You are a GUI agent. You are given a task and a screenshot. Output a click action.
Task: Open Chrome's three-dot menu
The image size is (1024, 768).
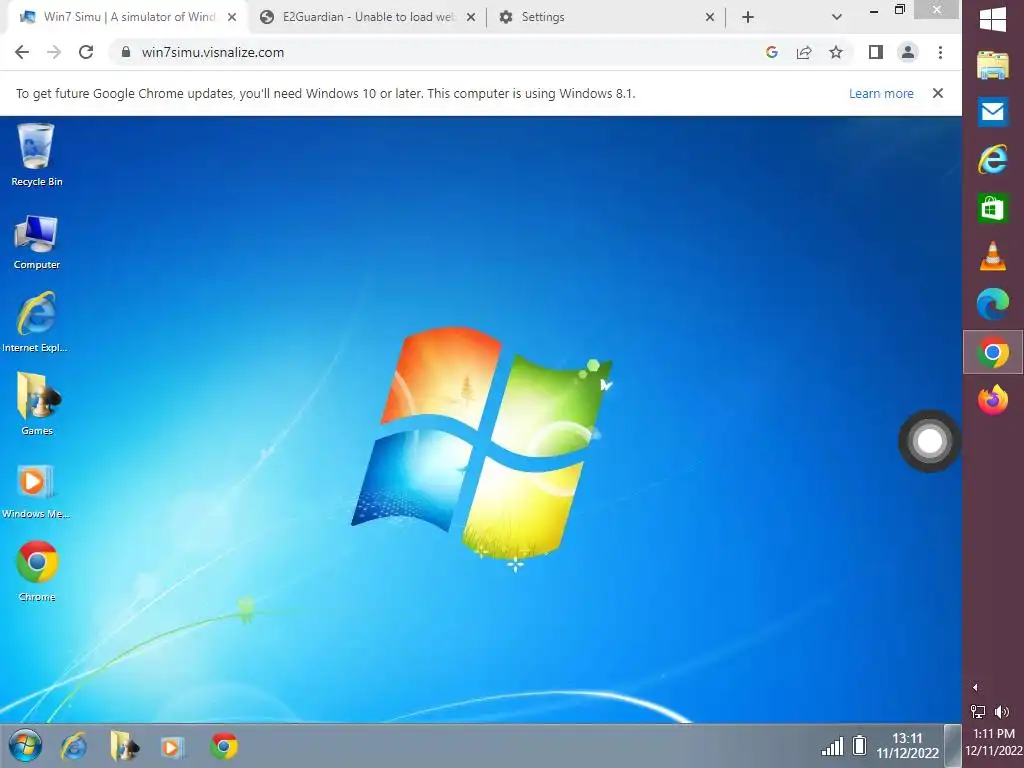[940, 52]
